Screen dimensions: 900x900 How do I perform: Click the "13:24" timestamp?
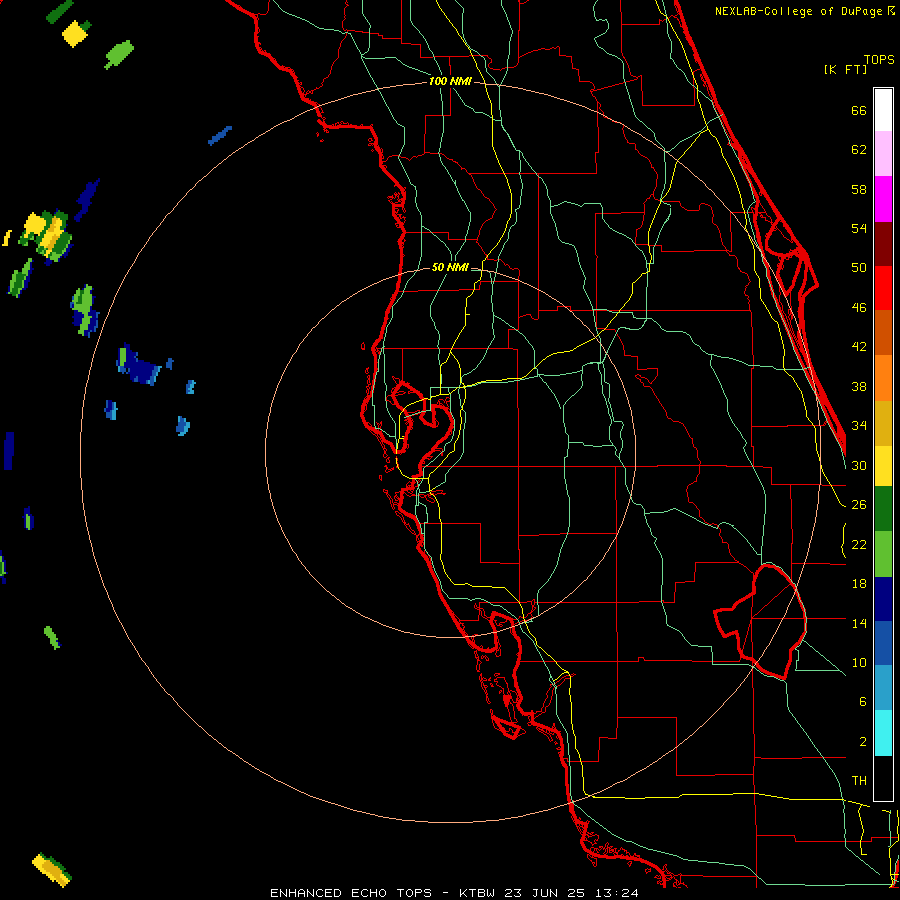616,893
